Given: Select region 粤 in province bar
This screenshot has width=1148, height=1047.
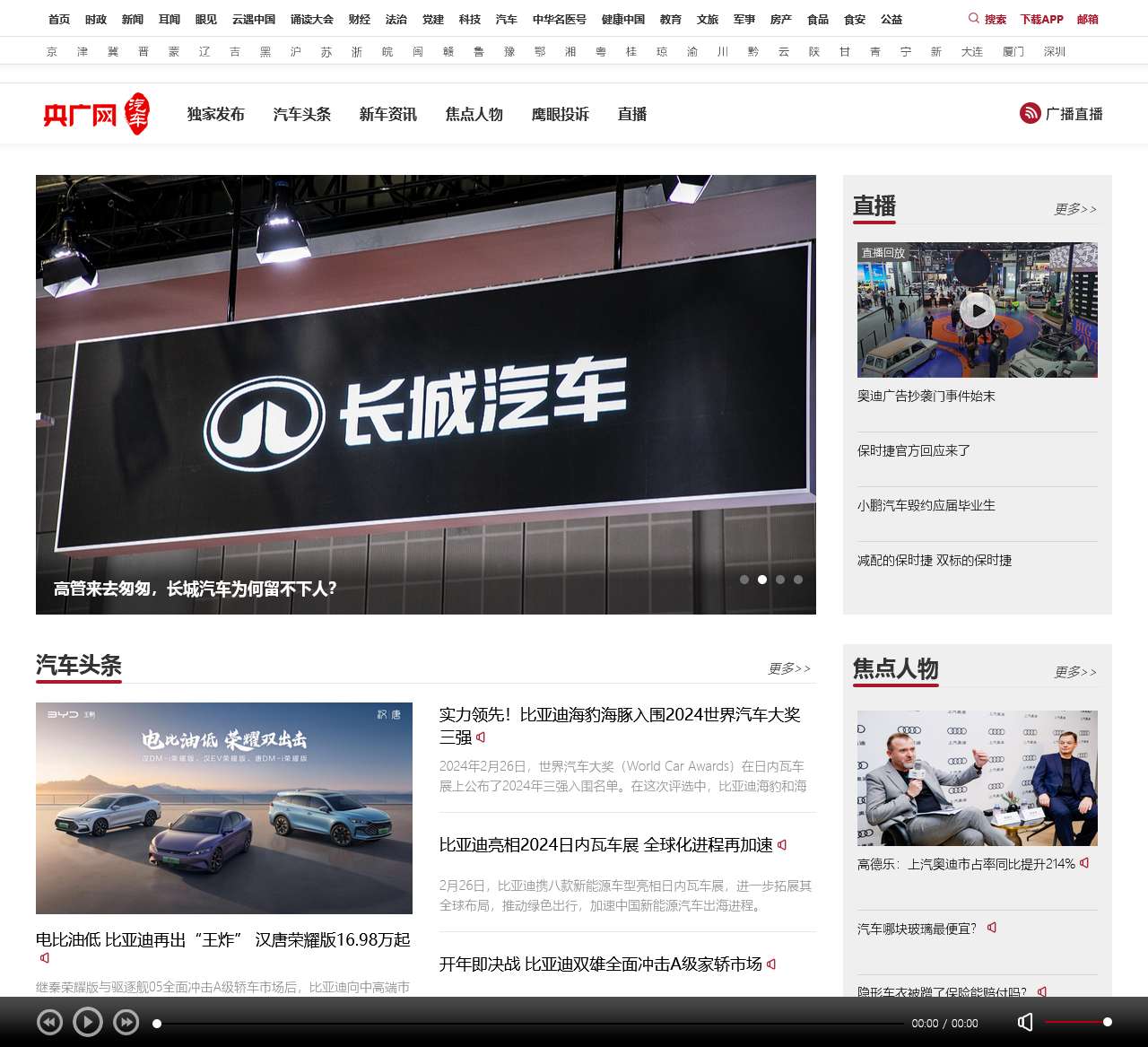Looking at the screenshot, I should point(601,52).
